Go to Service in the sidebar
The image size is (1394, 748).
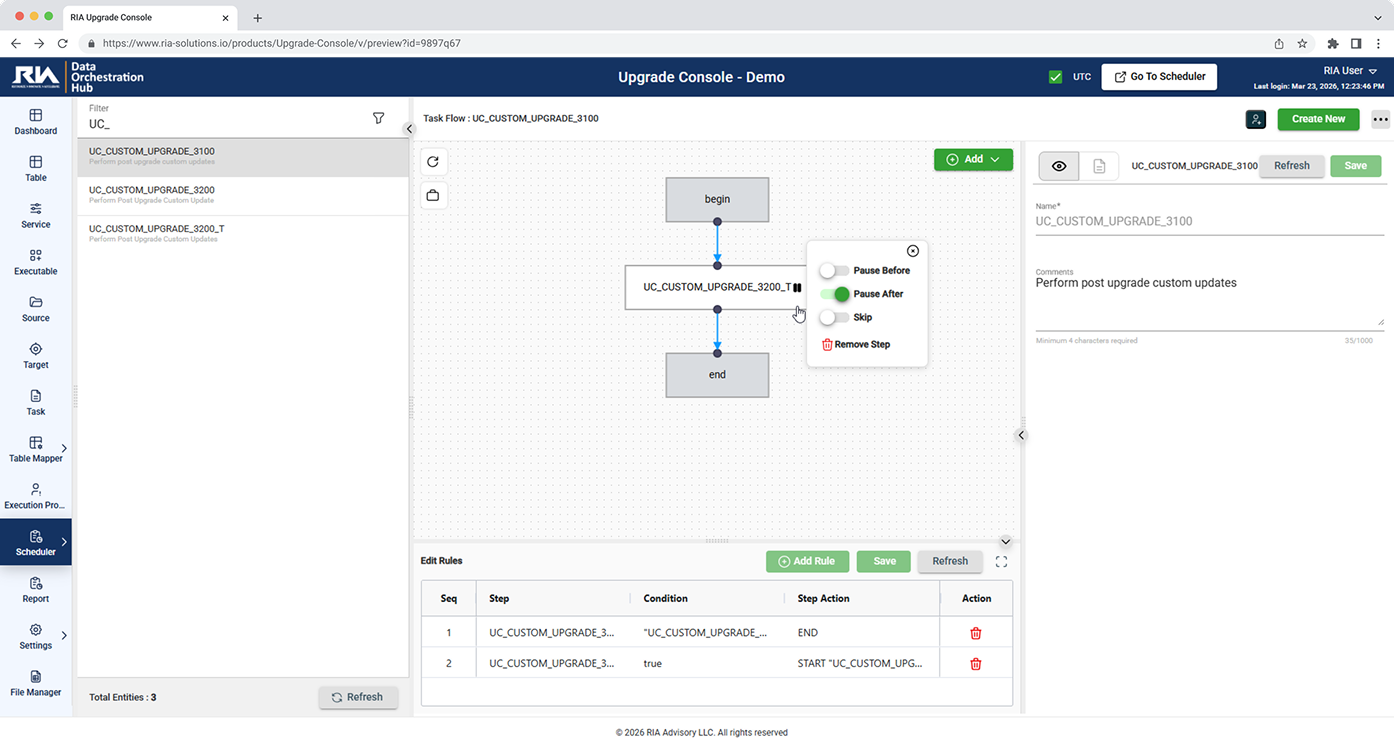tap(36, 216)
